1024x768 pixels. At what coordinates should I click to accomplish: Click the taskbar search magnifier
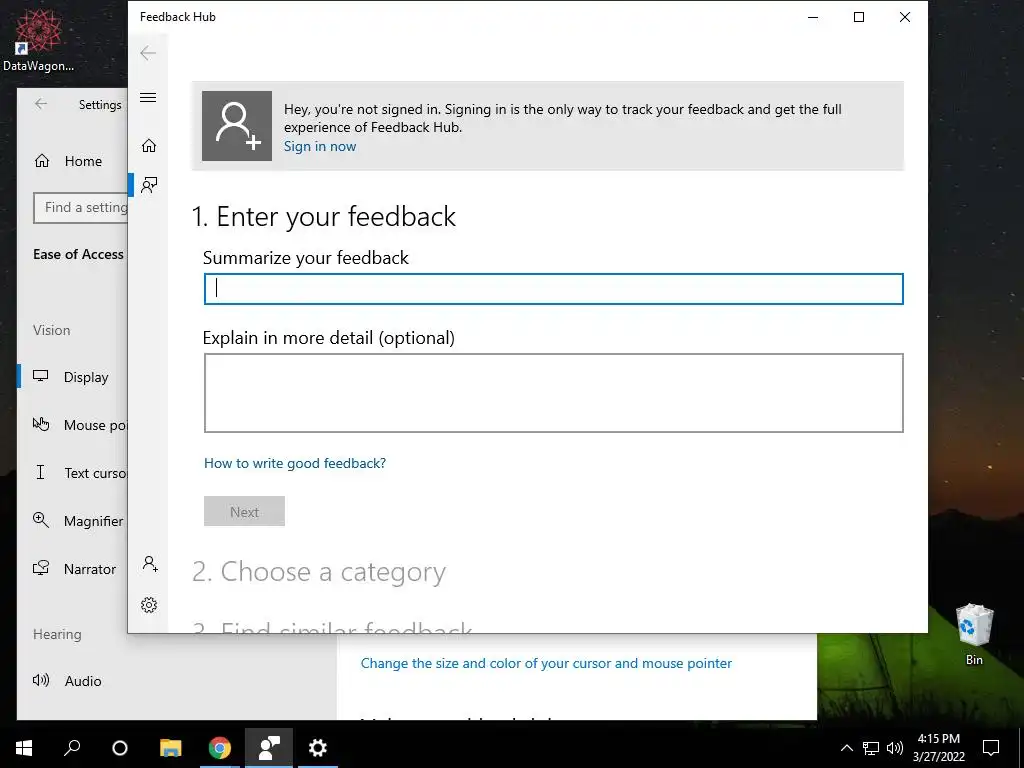click(x=72, y=748)
